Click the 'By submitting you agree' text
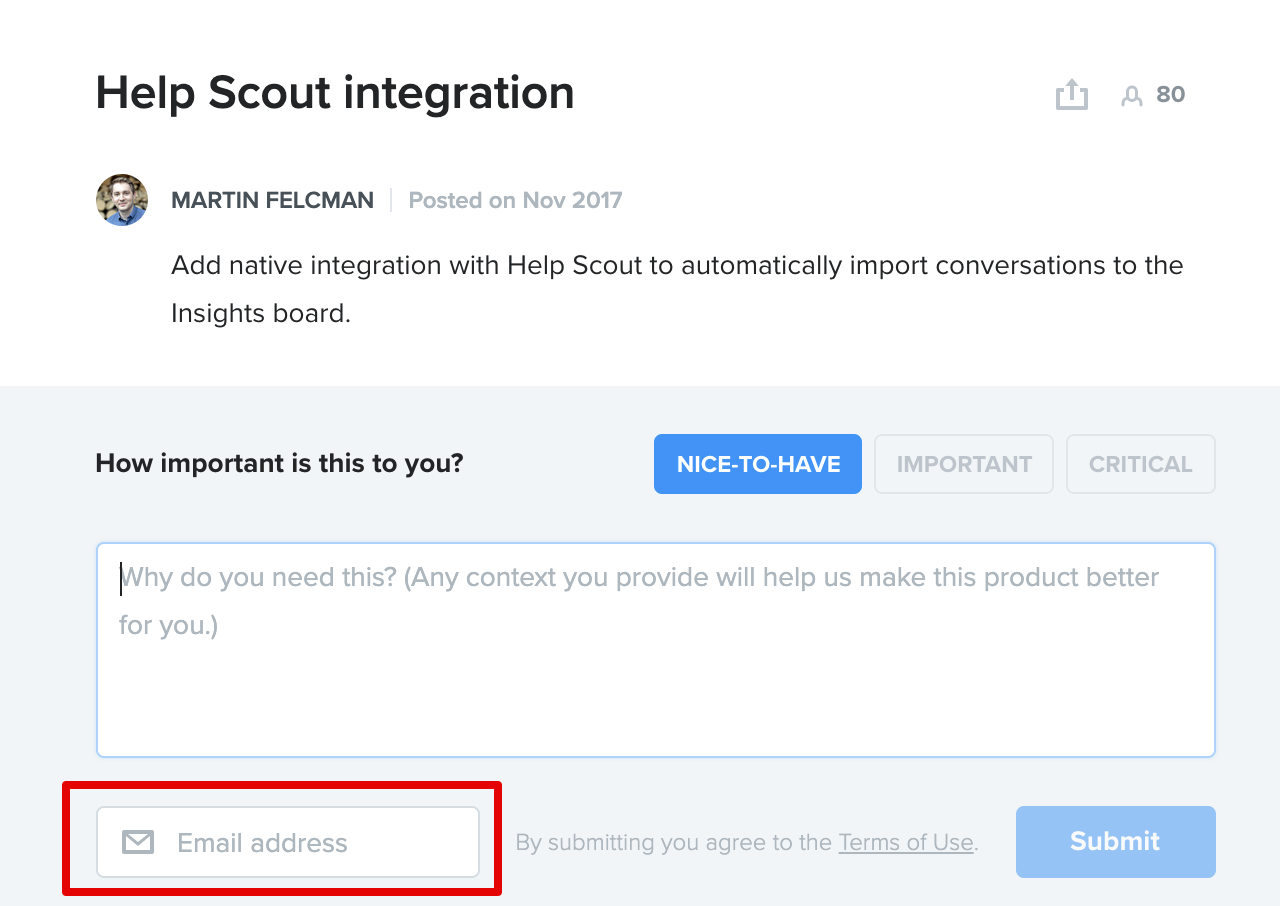The height and width of the screenshot is (906, 1280). click(x=673, y=842)
